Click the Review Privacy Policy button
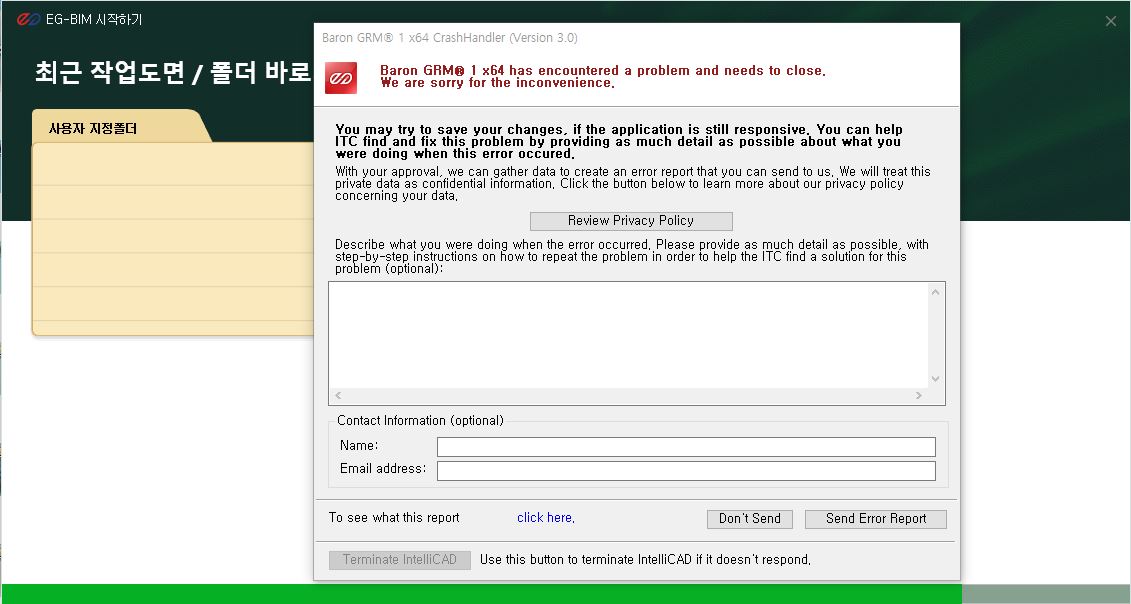The width and height of the screenshot is (1131, 604). pyautogui.click(x=630, y=221)
